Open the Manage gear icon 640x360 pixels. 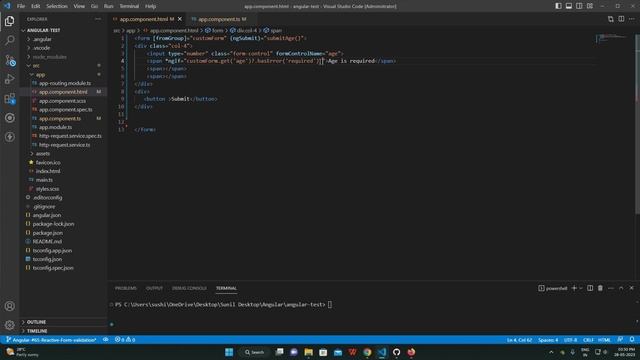[9, 325]
